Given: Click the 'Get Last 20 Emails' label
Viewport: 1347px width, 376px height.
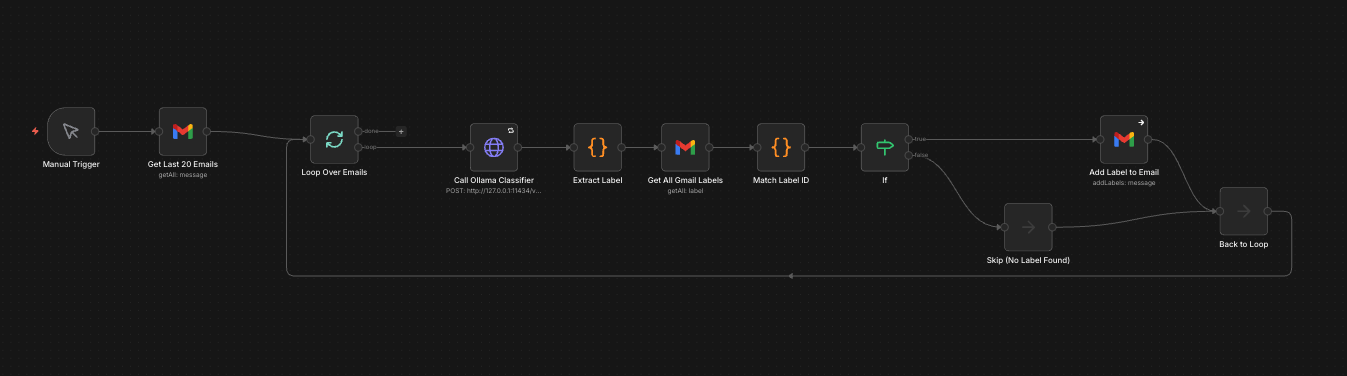Looking at the screenshot, I should 183,164.
